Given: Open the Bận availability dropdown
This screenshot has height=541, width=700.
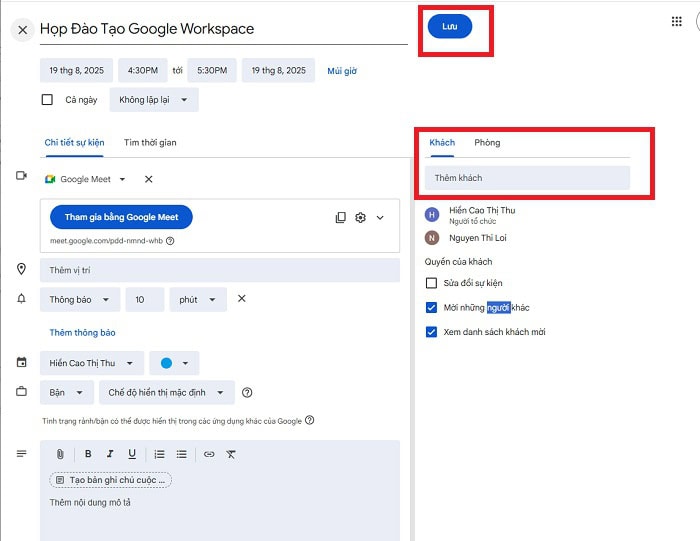Looking at the screenshot, I should [x=67, y=392].
